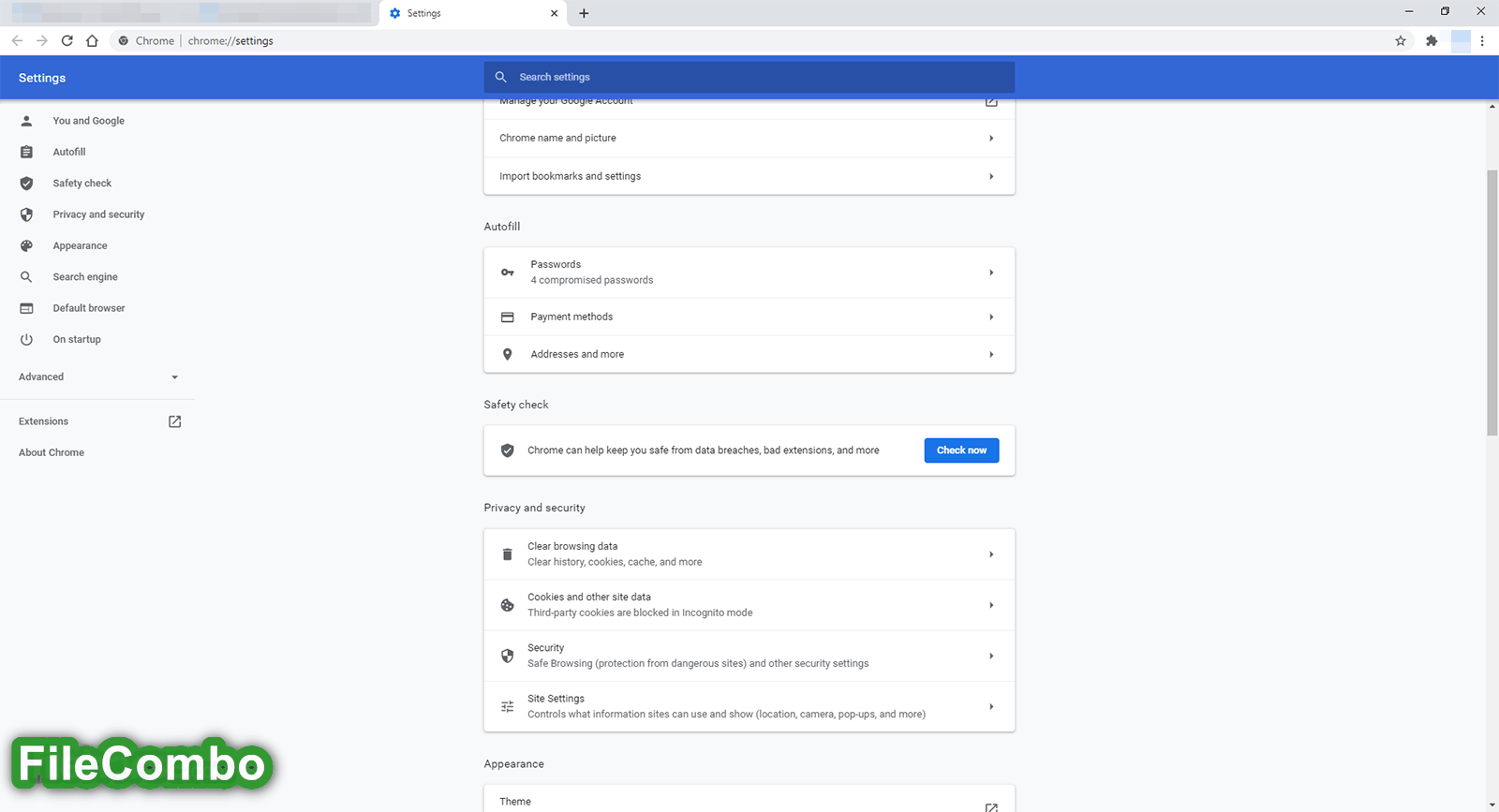Go back with browser back arrow
Image resolution: width=1499 pixels, height=812 pixels.
(x=17, y=40)
